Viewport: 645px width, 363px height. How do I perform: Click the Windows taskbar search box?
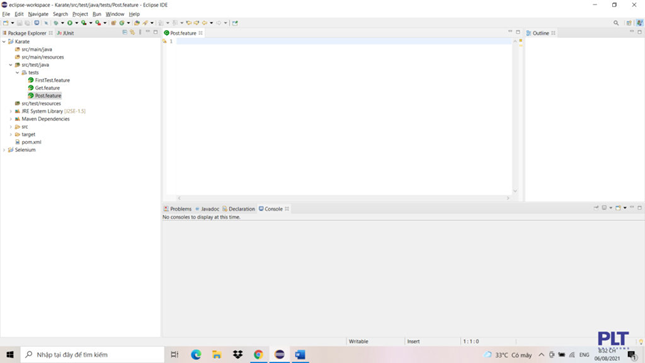[x=93, y=354]
